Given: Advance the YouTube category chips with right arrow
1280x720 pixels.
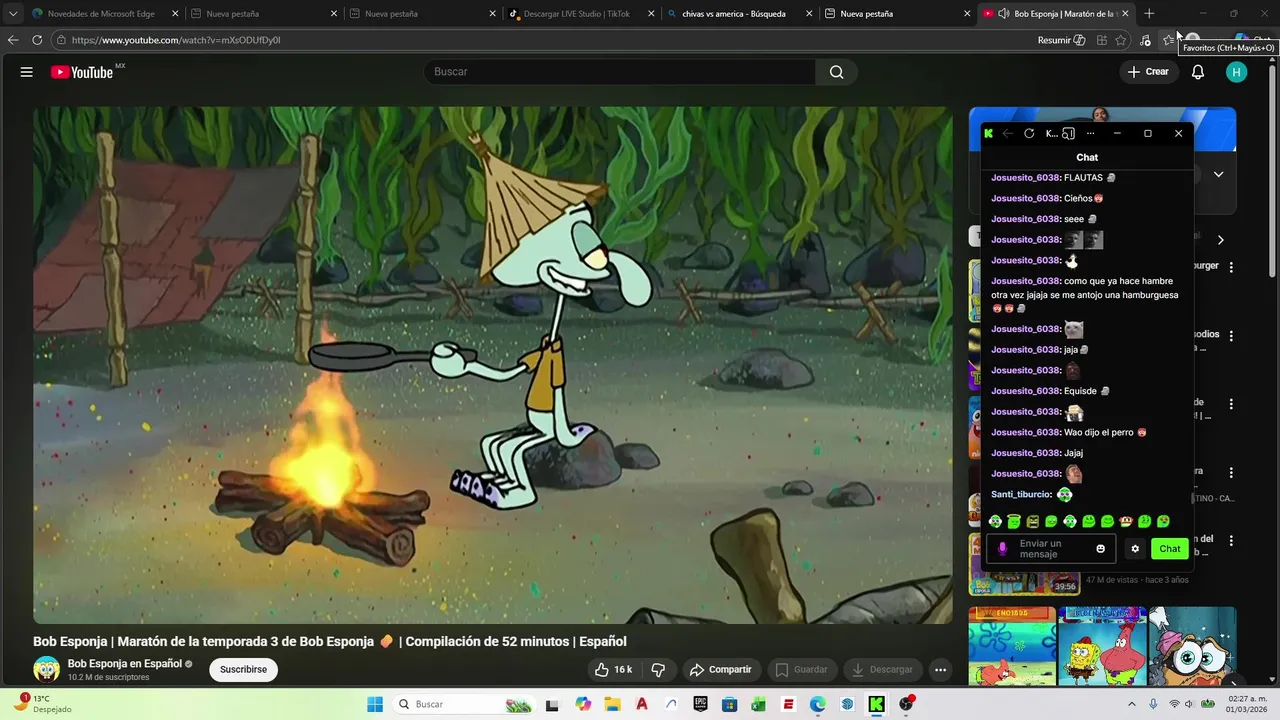Looking at the screenshot, I should pos(1220,240).
